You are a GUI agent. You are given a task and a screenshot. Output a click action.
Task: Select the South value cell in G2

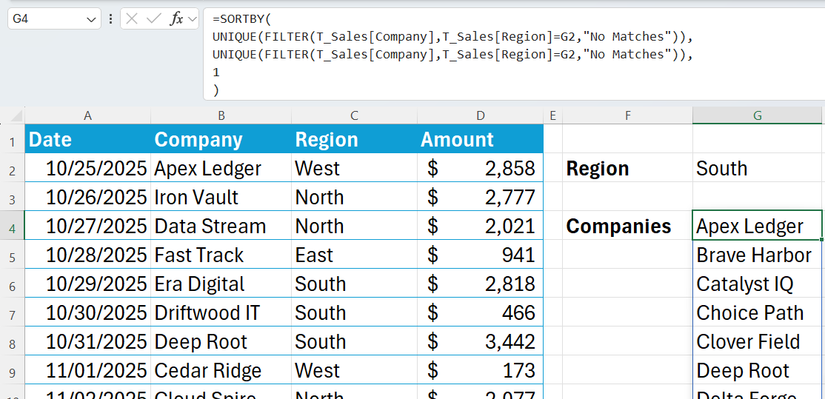coord(757,168)
